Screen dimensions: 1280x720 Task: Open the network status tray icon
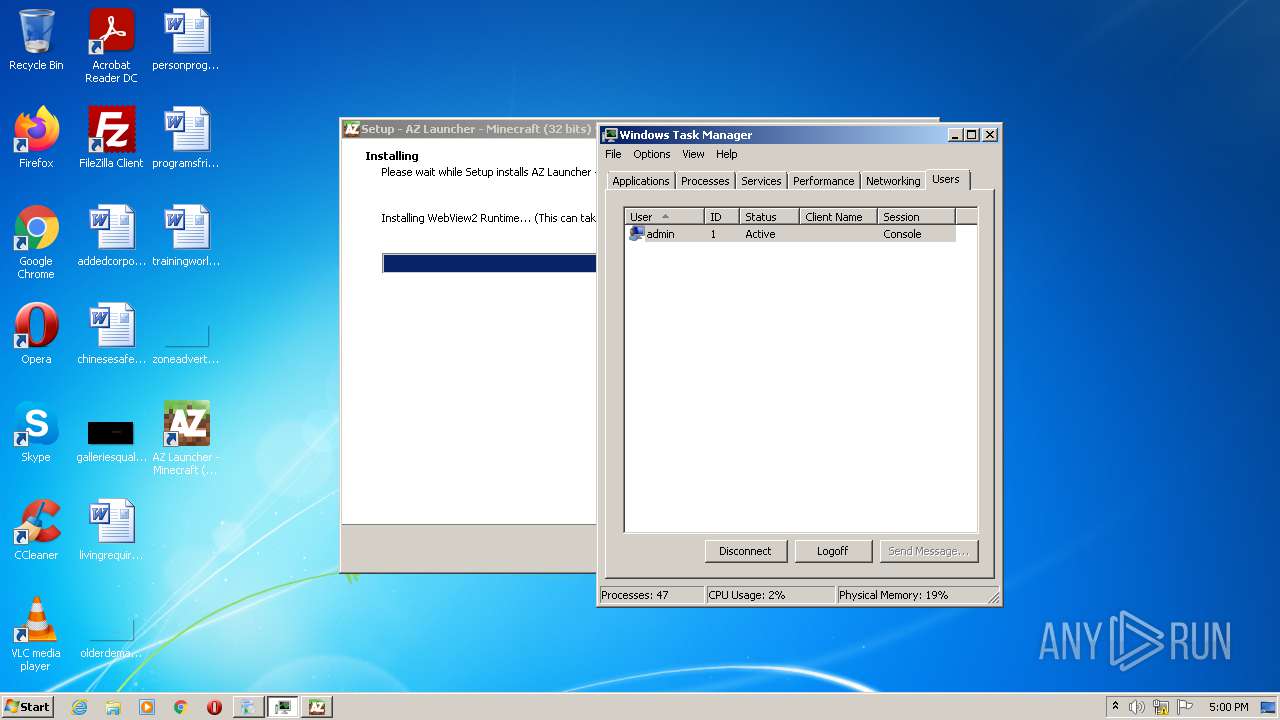(x=1160, y=707)
